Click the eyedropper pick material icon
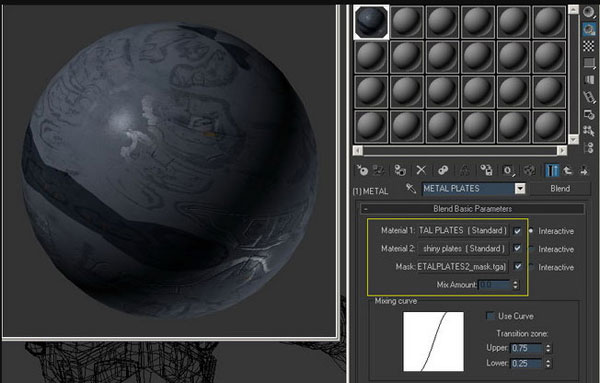This screenshot has height=383, width=600. click(411, 189)
